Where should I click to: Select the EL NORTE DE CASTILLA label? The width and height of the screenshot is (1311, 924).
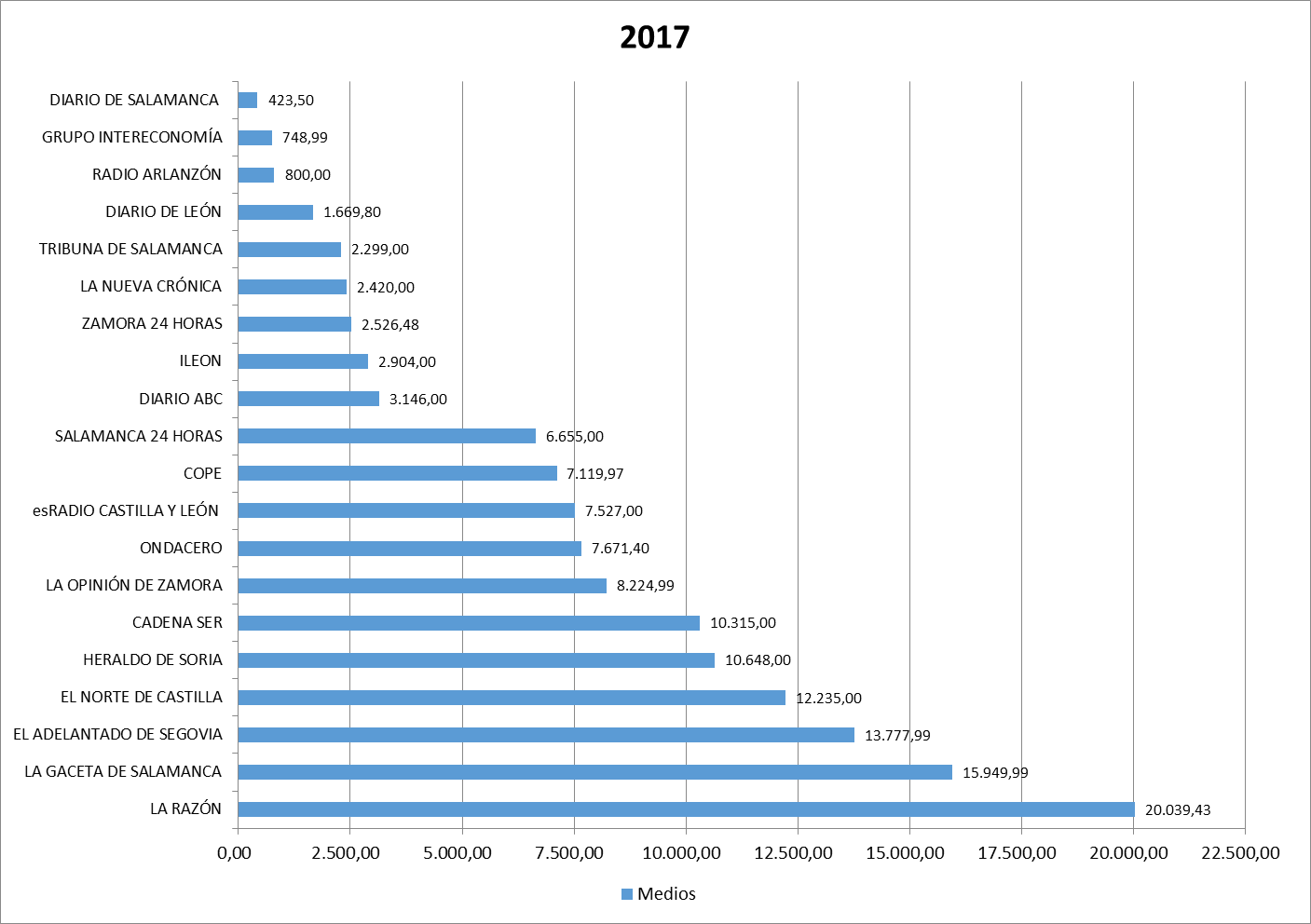point(142,697)
